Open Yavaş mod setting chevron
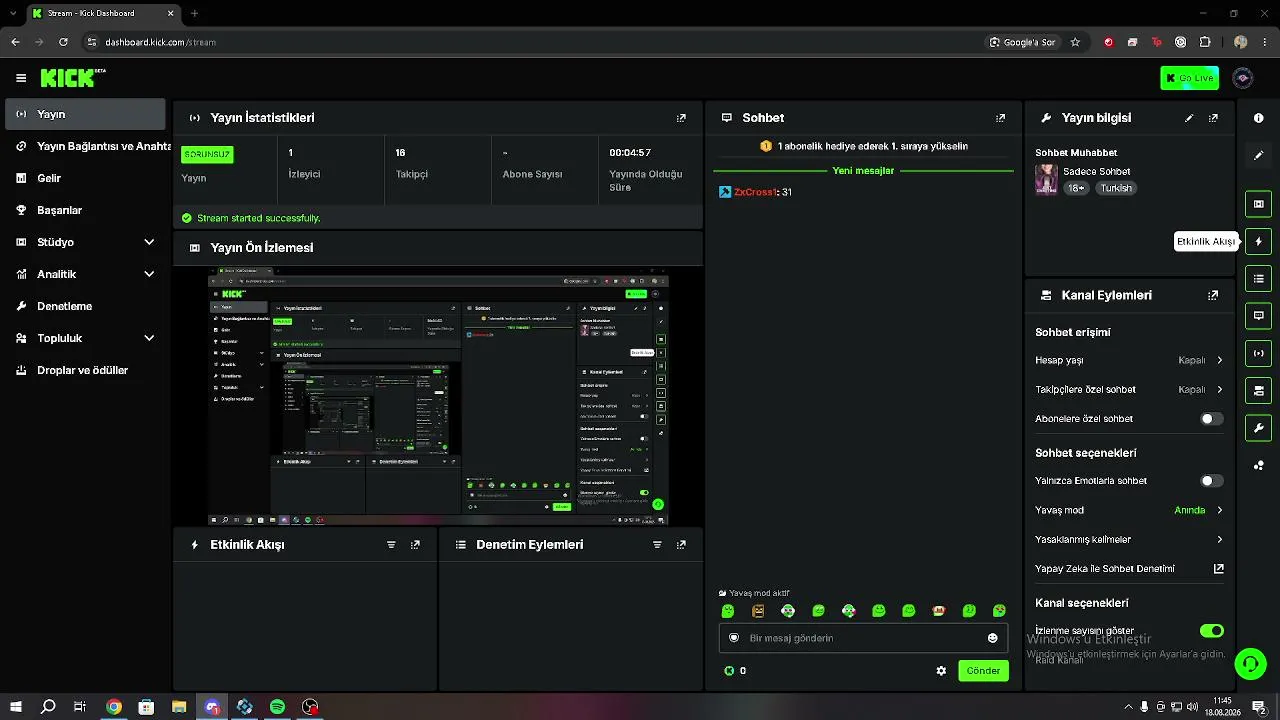This screenshot has width=1280, height=720. (x=1220, y=510)
